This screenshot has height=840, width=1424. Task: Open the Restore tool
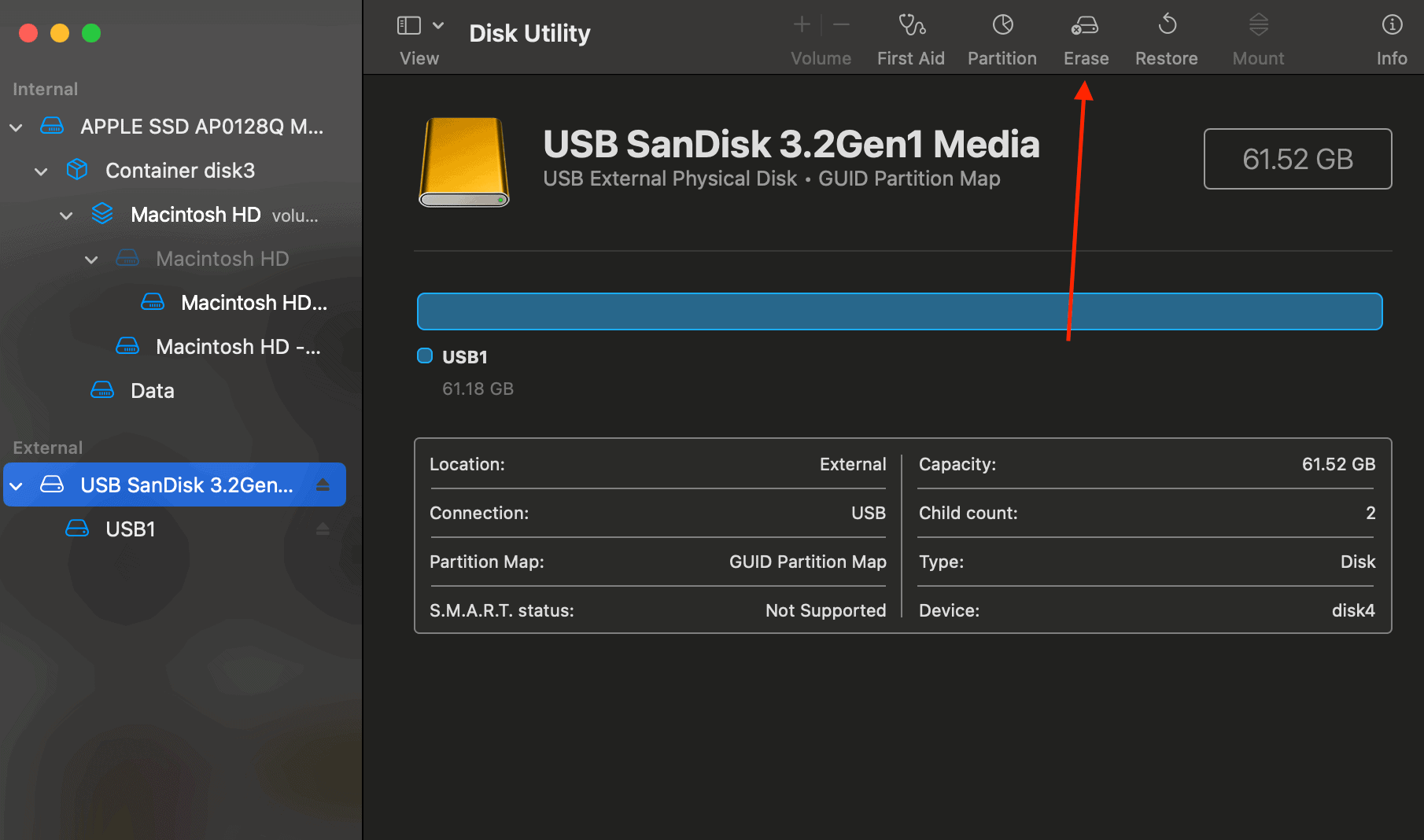1167,35
